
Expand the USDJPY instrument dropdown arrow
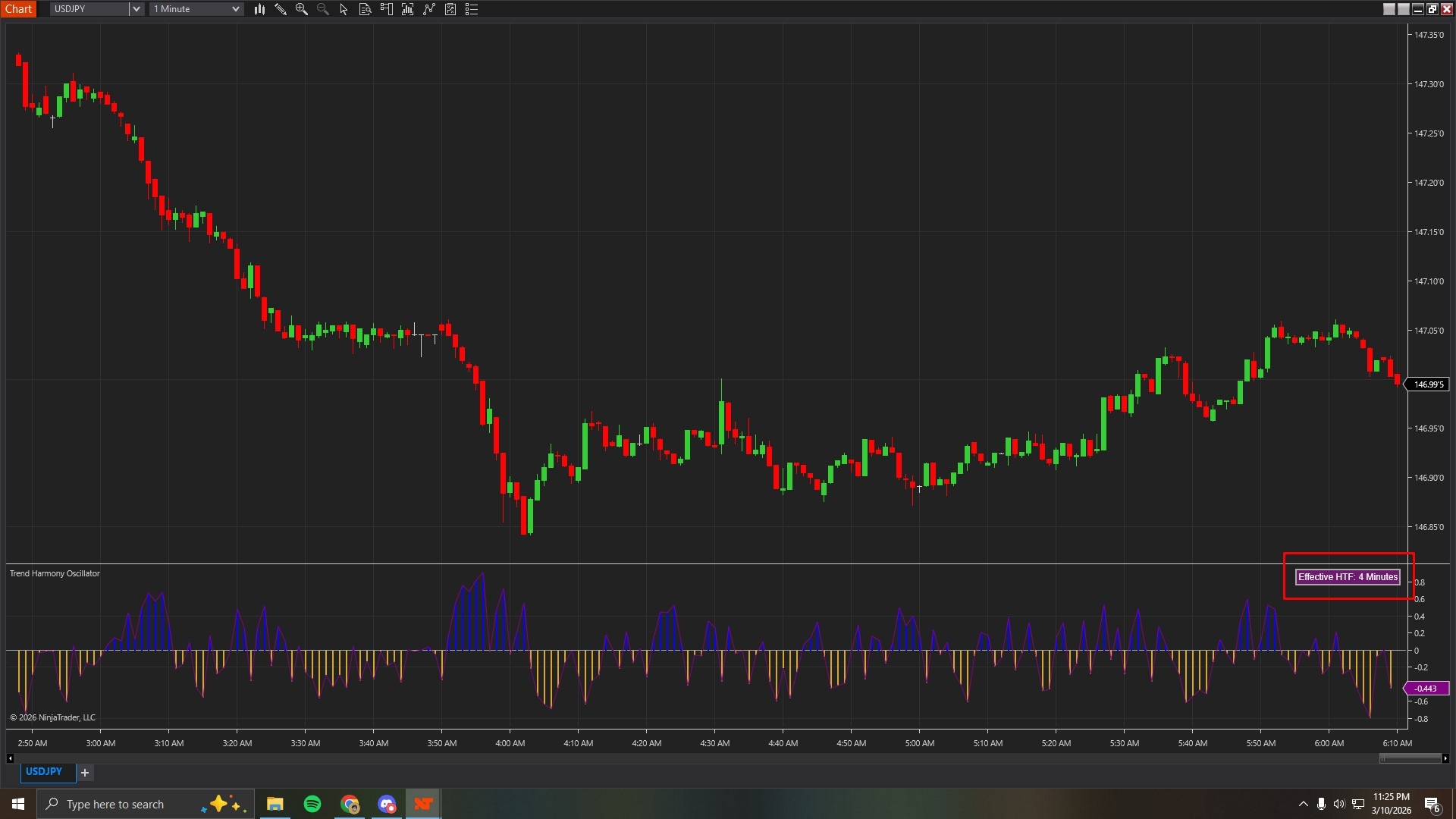point(136,9)
